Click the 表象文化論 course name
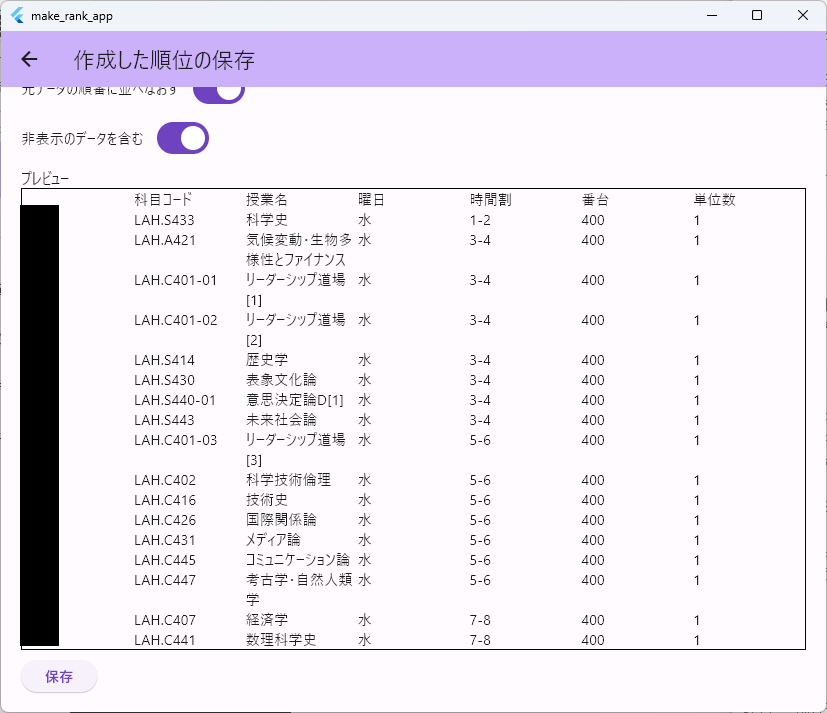This screenshot has width=827, height=713. coord(280,380)
